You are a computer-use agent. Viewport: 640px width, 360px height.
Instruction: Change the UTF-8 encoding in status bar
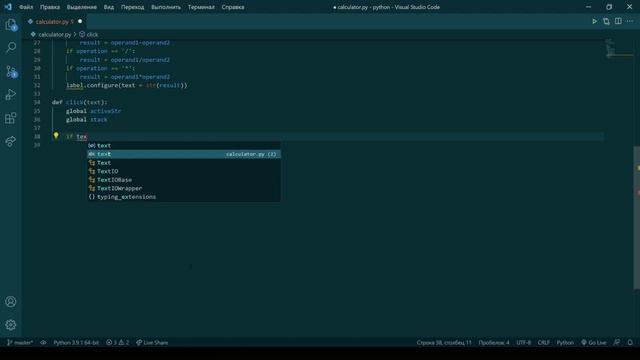point(524,342)
